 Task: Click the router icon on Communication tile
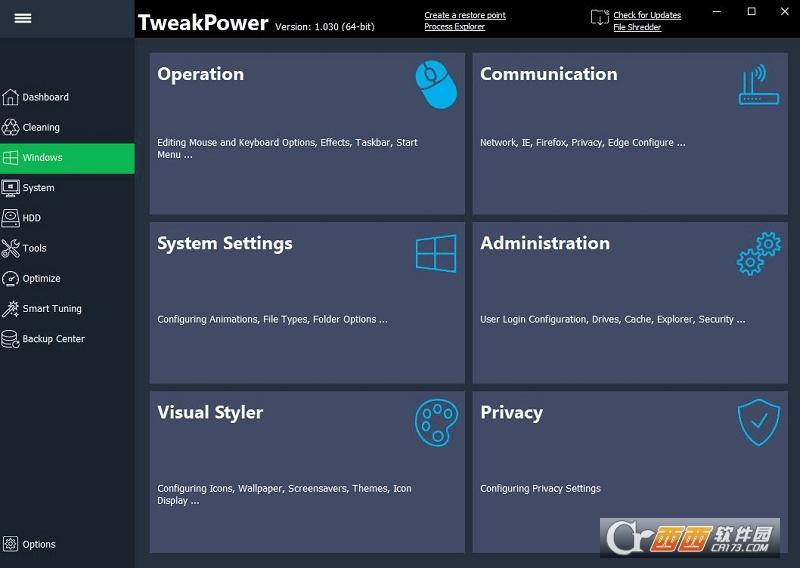tap(758, 85)
